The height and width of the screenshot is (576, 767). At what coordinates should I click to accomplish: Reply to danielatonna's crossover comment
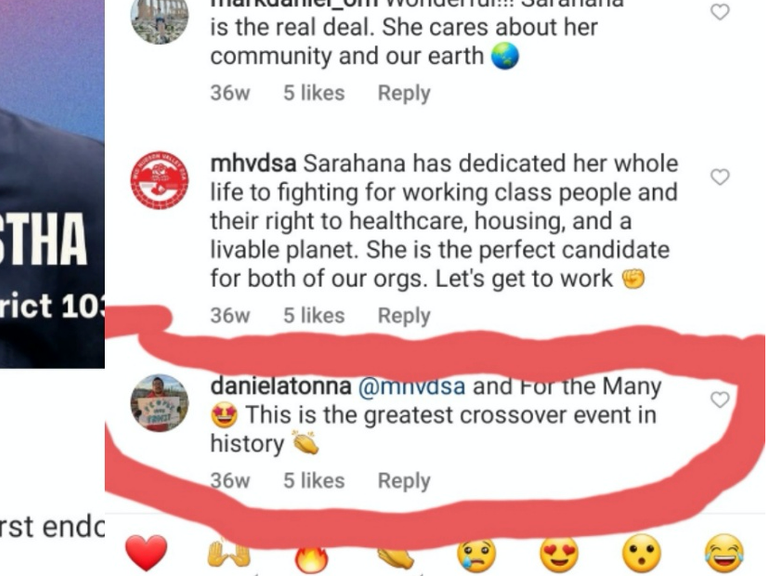[404, 481]
